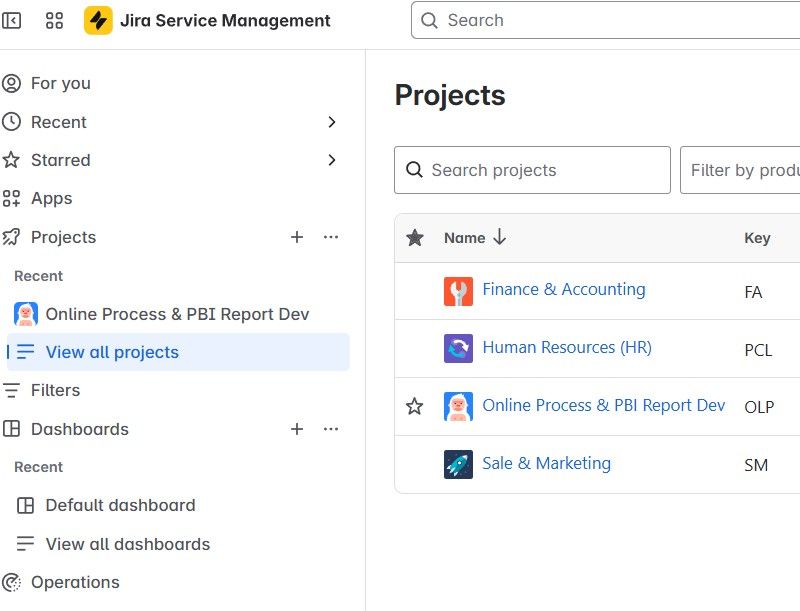Click the Apps grid-plus icon
The width and height of the screenshot is (800, 611).
pos(11,198)
